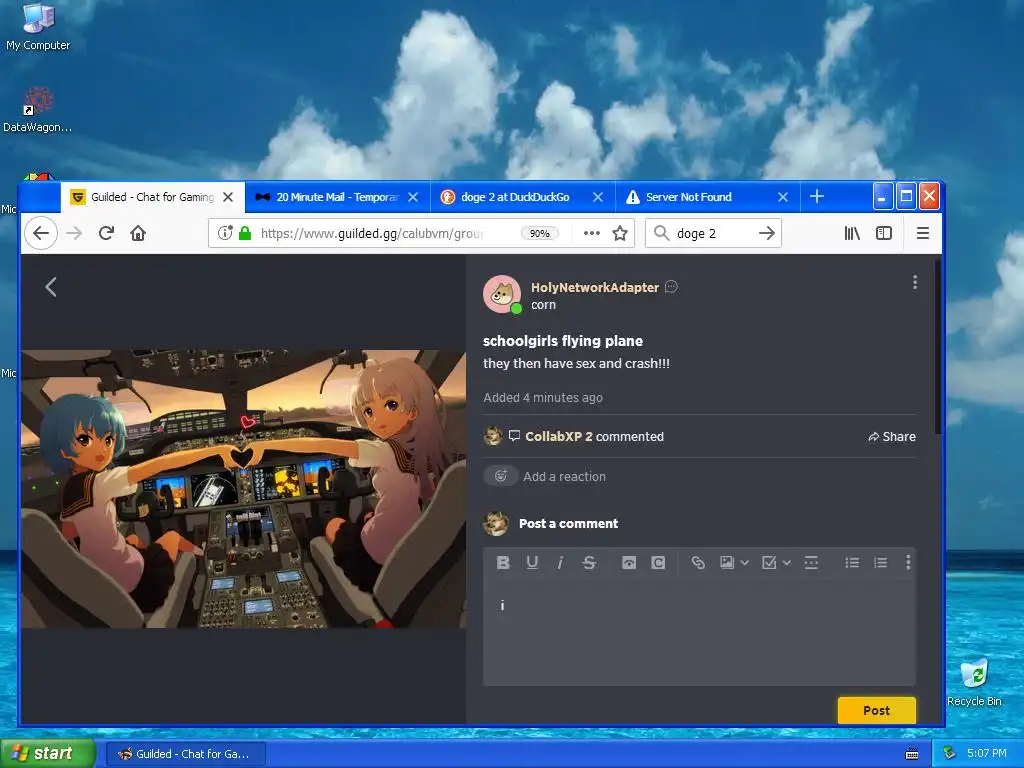Toggle underline formatting in comment editor

532,562
